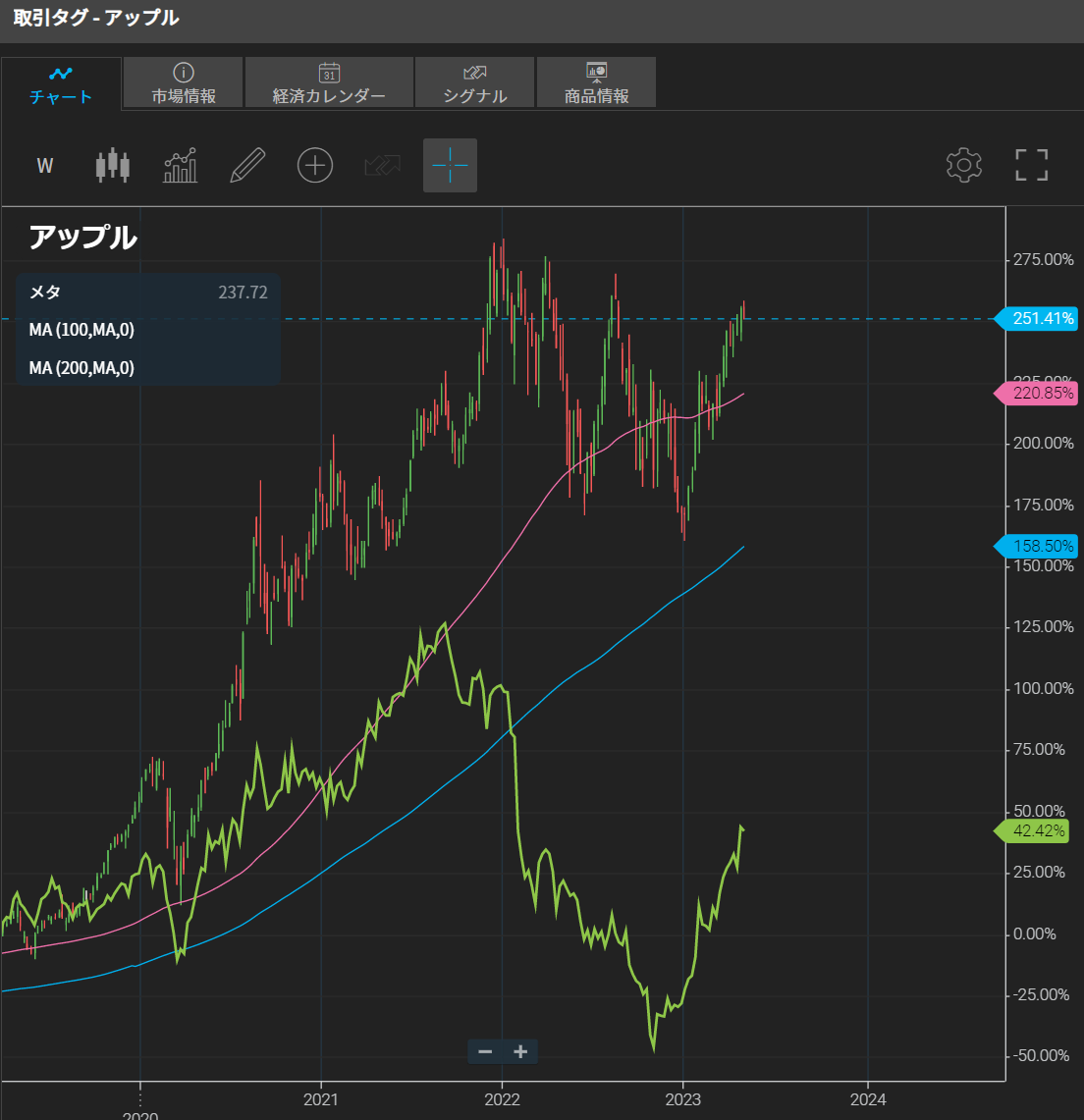The width and height of the screenshot is (1084, 1120).
Task: Click the grayed signal arrows icon
Action: 382,166
